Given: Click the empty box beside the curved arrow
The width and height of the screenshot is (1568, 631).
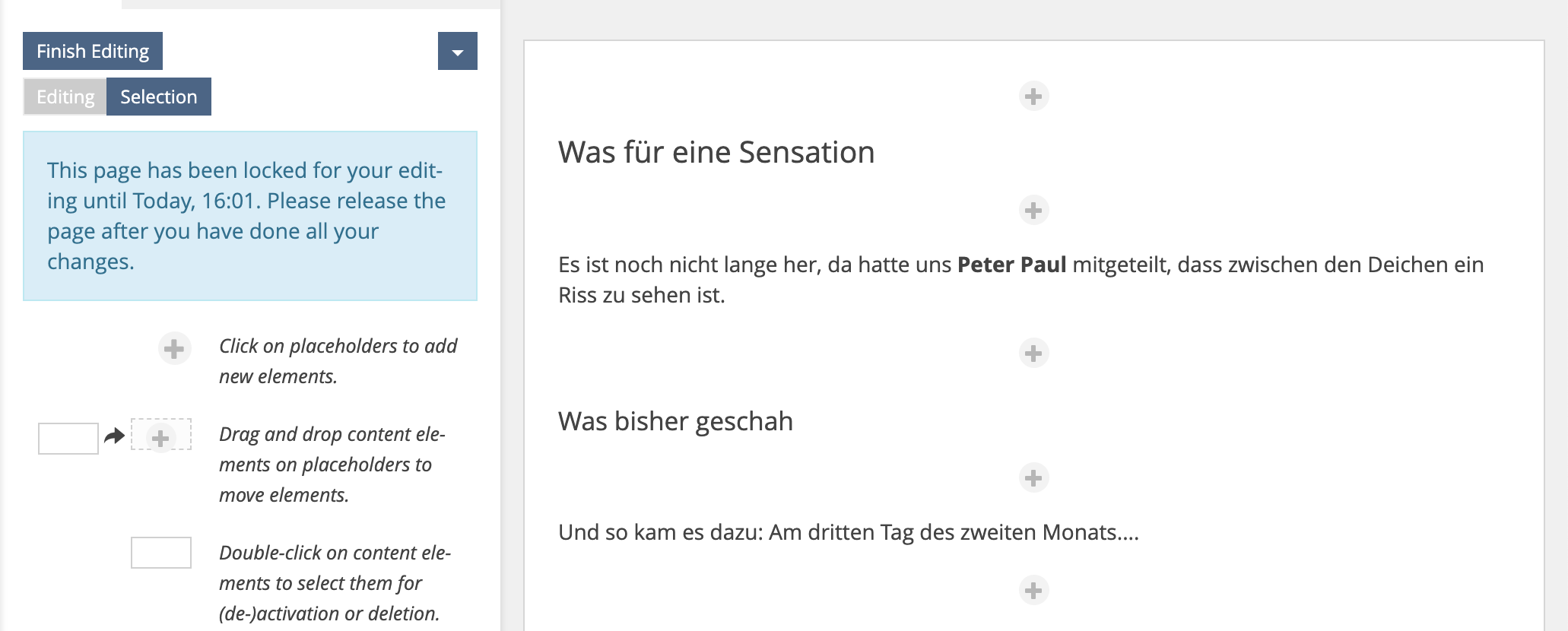Looking at the screenshot, I should click(x=68, y=439).
